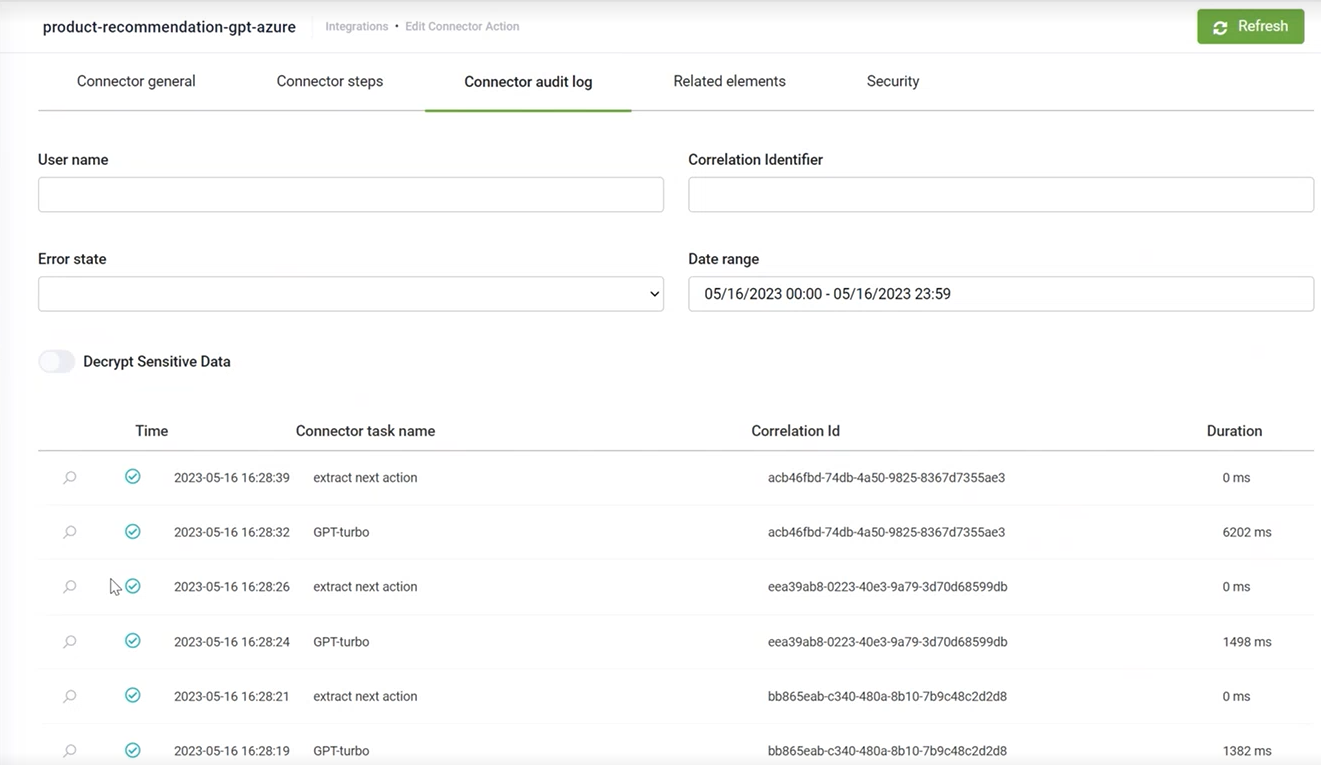Image resolution: width=1321 pixels, height=765 pixels.
Task: Click correlation id eea39ab8 in 16:28:26 row
Action: (887, 587)
